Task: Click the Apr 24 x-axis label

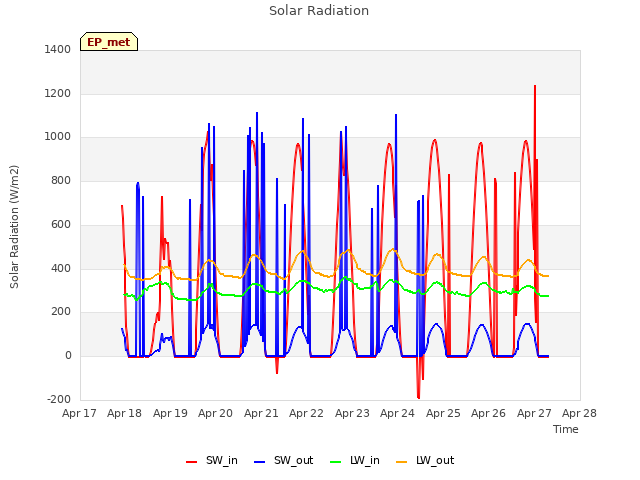Action: click(398, 413)
